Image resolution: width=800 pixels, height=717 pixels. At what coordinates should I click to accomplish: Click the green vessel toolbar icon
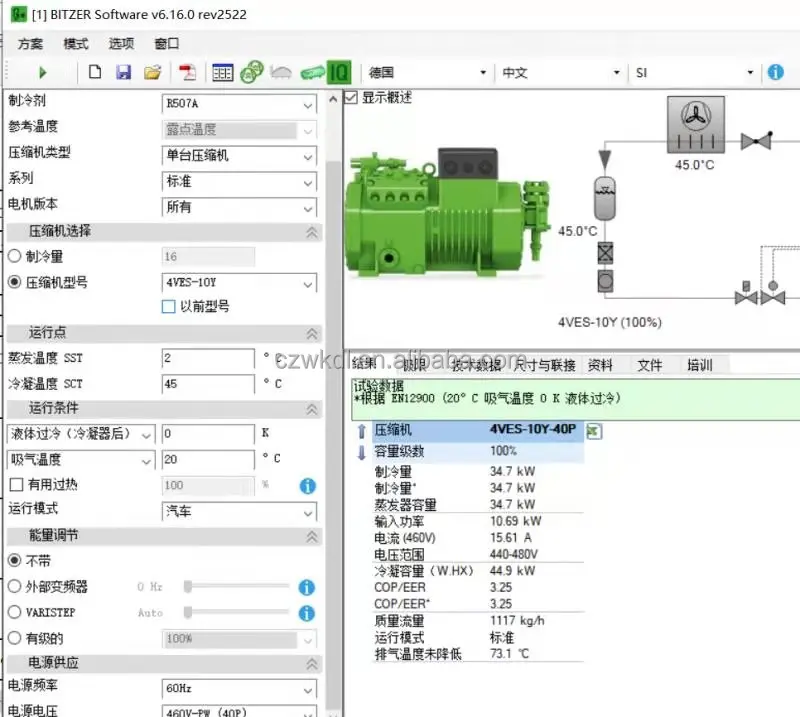point(312,73)
